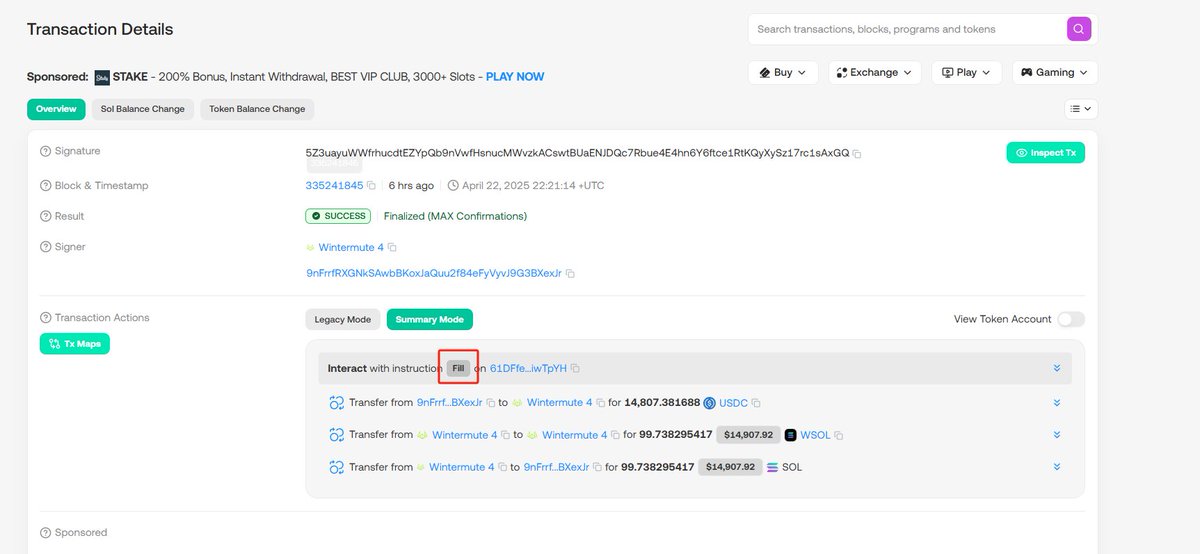Toggle View Token Account switch
This screenshot has width=1200, height=554.
[1071, 319]
